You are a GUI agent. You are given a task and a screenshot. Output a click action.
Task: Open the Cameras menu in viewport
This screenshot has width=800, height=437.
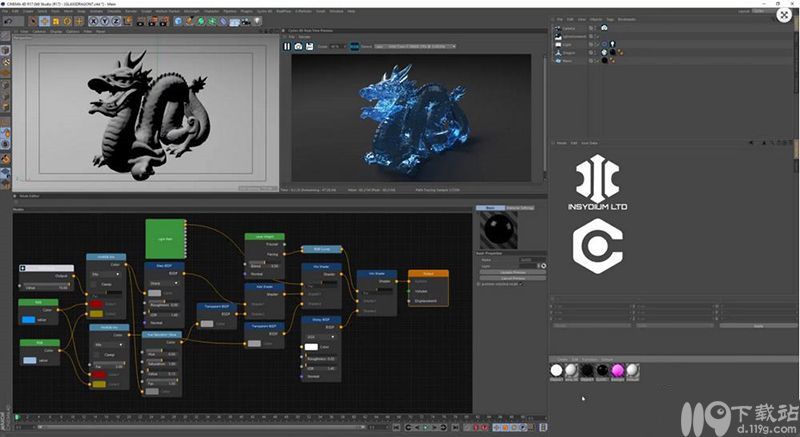pyautogui.click(x=39, y=31)
